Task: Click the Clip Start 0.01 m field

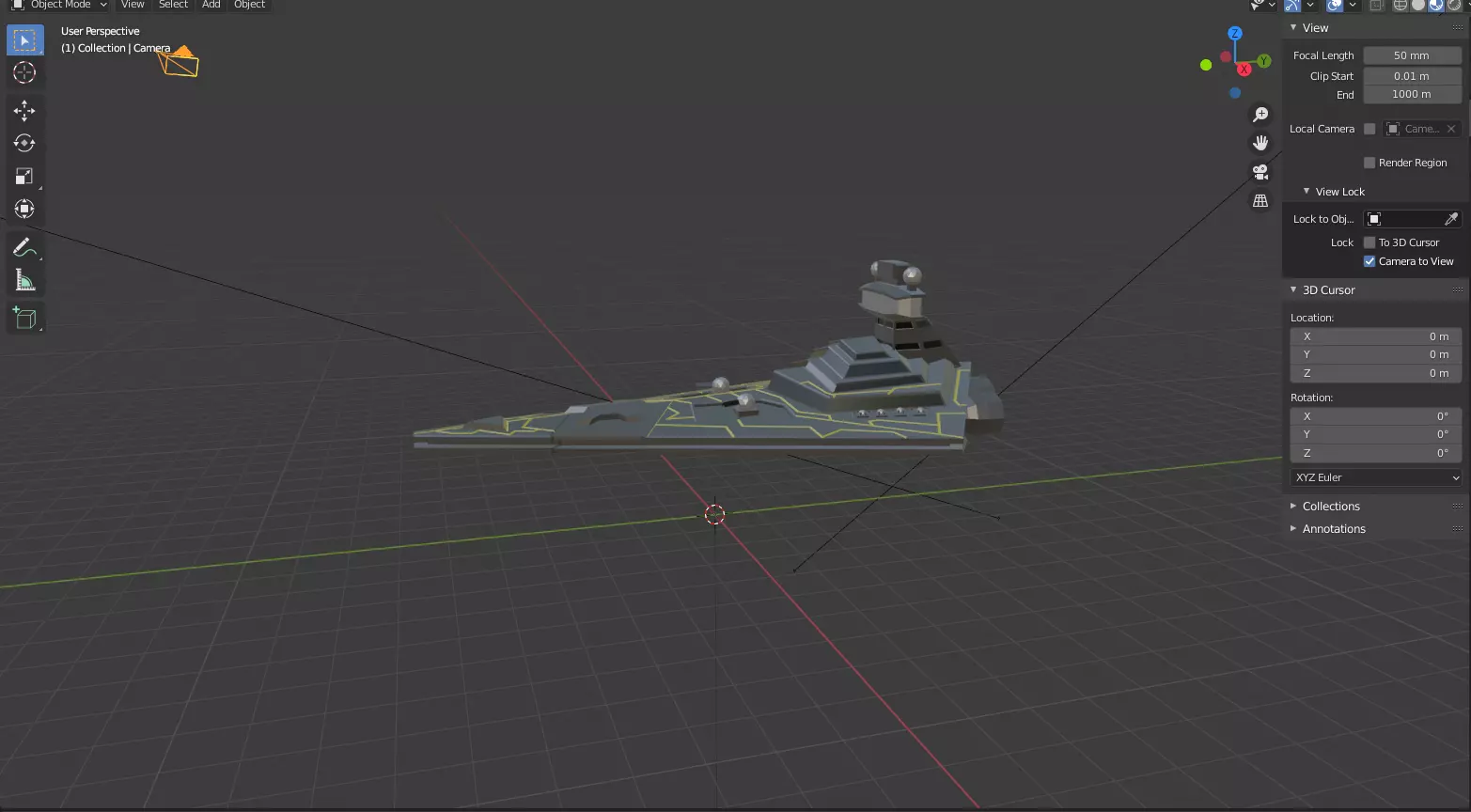Action: point(1412,76)
